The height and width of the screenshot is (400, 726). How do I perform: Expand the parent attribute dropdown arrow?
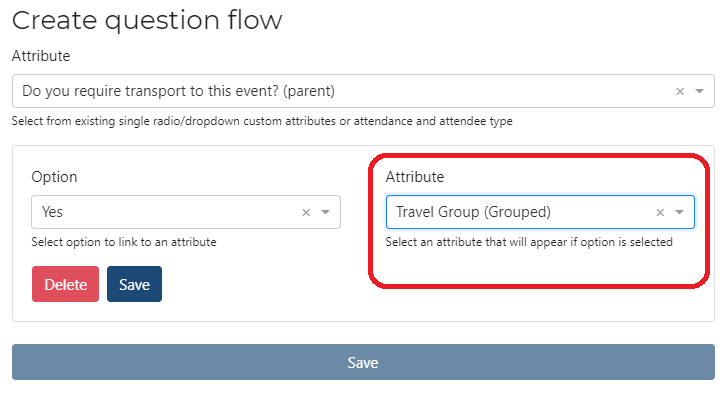click(699, 91)
